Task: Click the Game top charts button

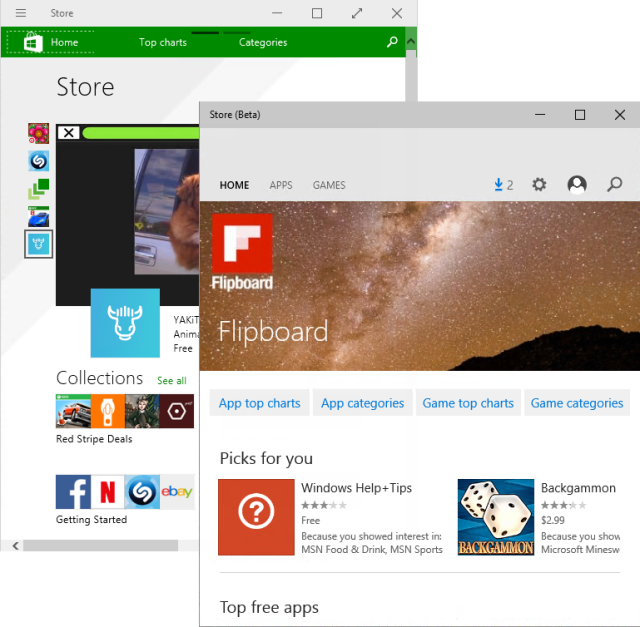Action: (468, 403)
